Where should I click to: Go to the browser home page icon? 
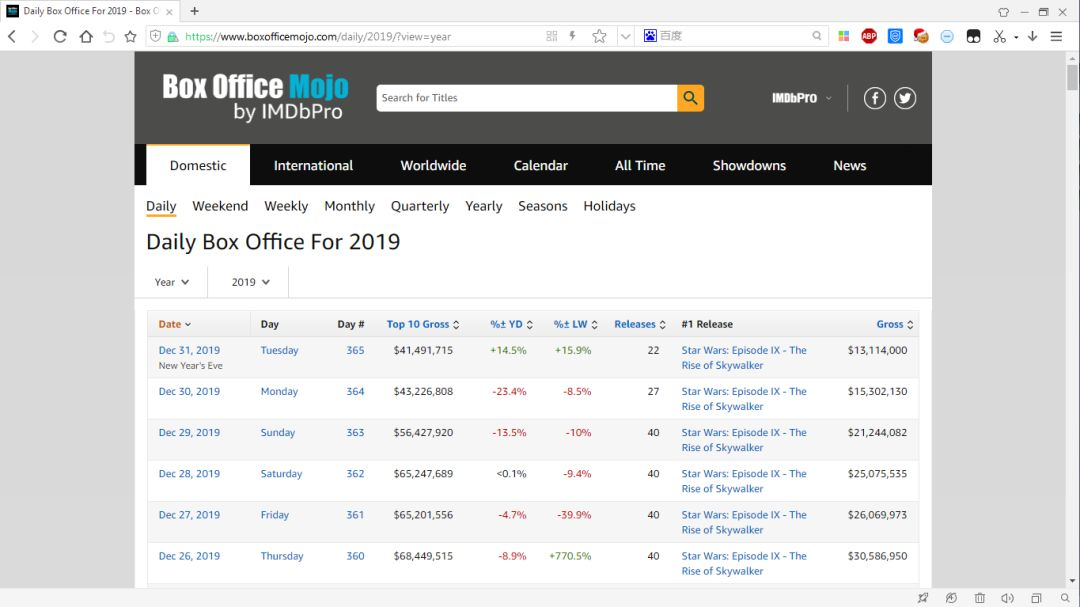[x=86, y=36]
